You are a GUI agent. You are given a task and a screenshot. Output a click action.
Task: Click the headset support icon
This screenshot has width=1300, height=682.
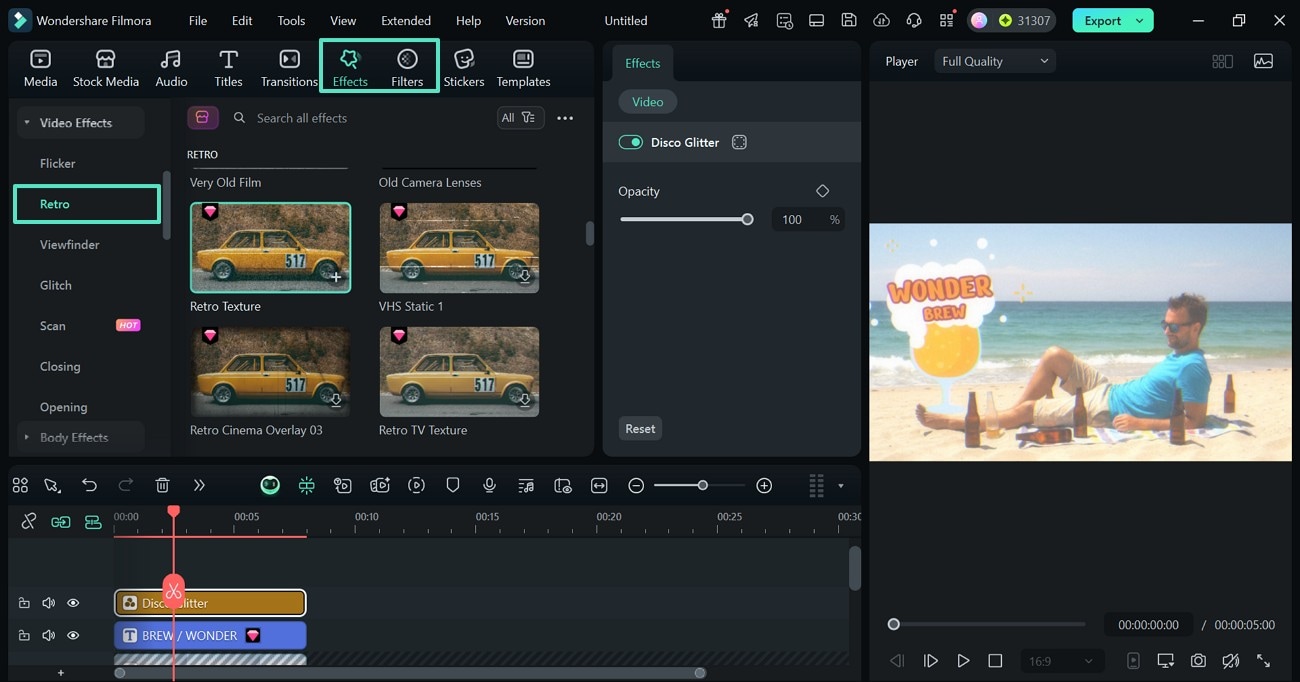coord(913,20)
